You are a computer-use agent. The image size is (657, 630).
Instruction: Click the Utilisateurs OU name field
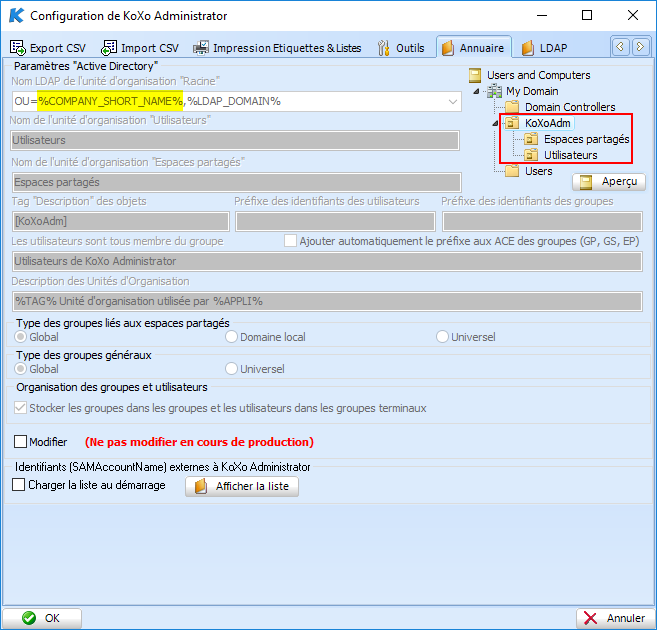[235, 140]
